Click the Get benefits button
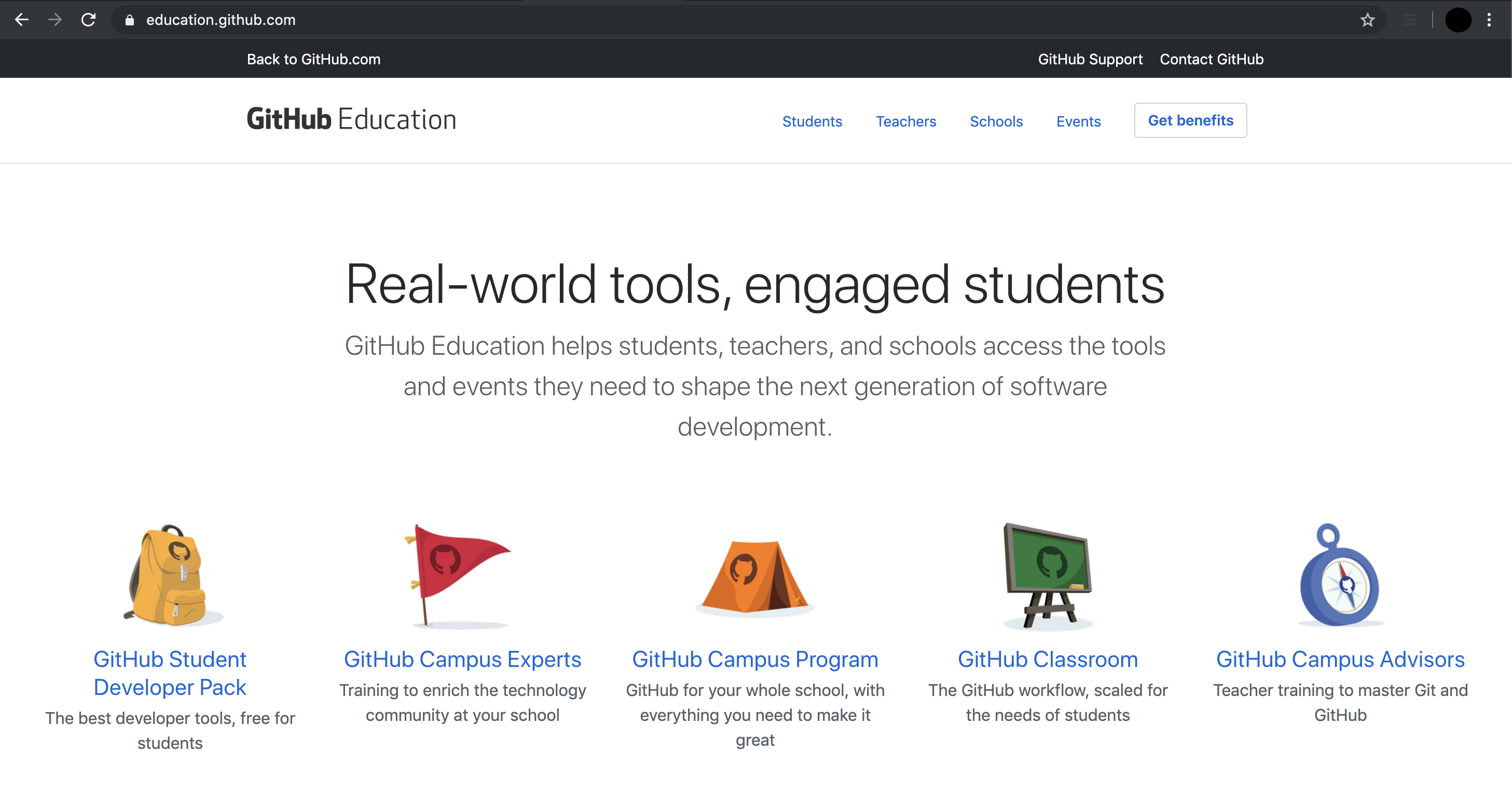The height and width of the screenshot is (807, 1512). pyautogui.click(x=1190, y=120)
